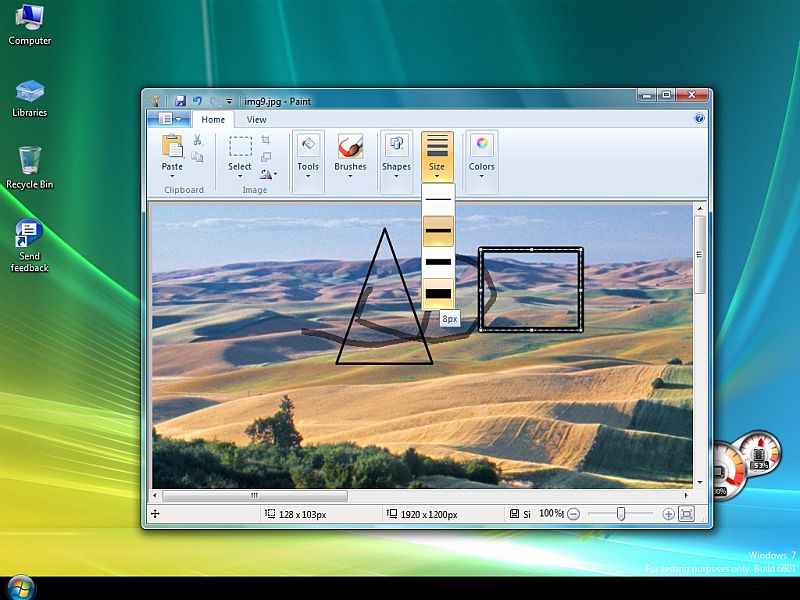Click the zoom in plus button

tap(668, 514)
